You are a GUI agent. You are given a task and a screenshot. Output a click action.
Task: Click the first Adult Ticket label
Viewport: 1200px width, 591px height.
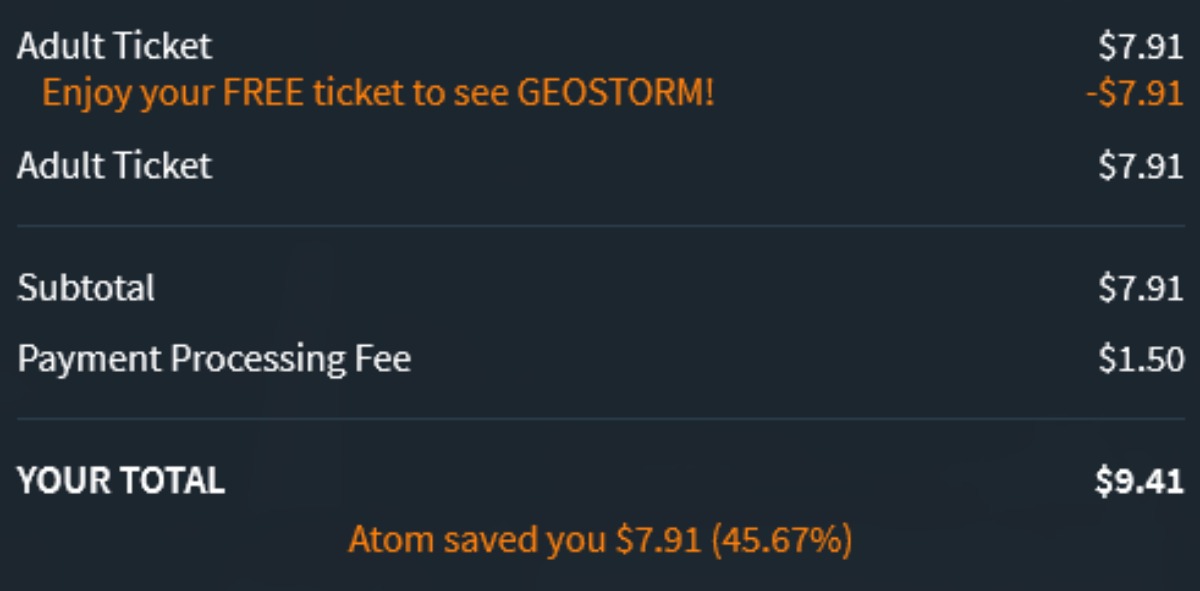(x=114, y=47)
